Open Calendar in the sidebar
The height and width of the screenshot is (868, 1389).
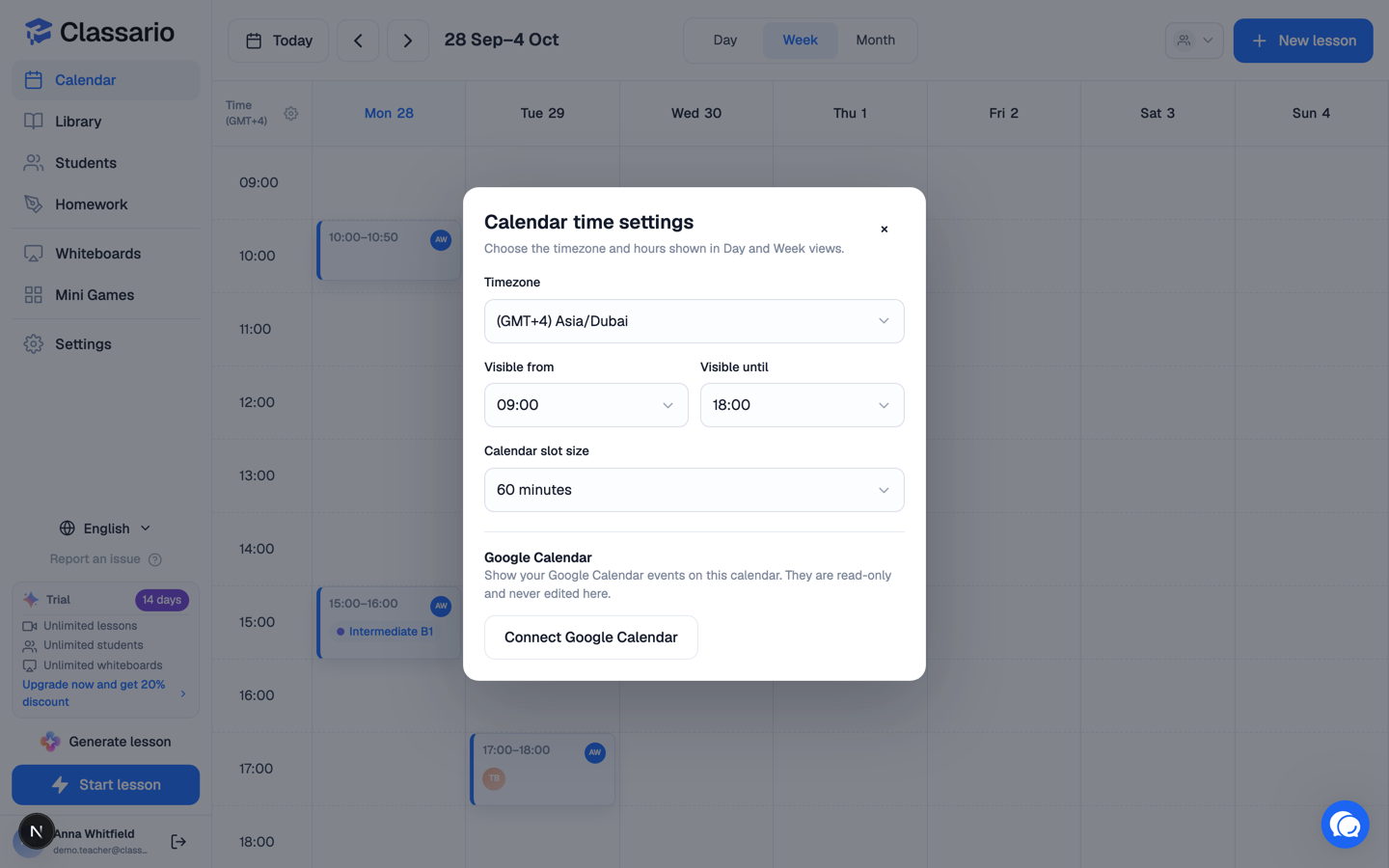coord(105,80)
